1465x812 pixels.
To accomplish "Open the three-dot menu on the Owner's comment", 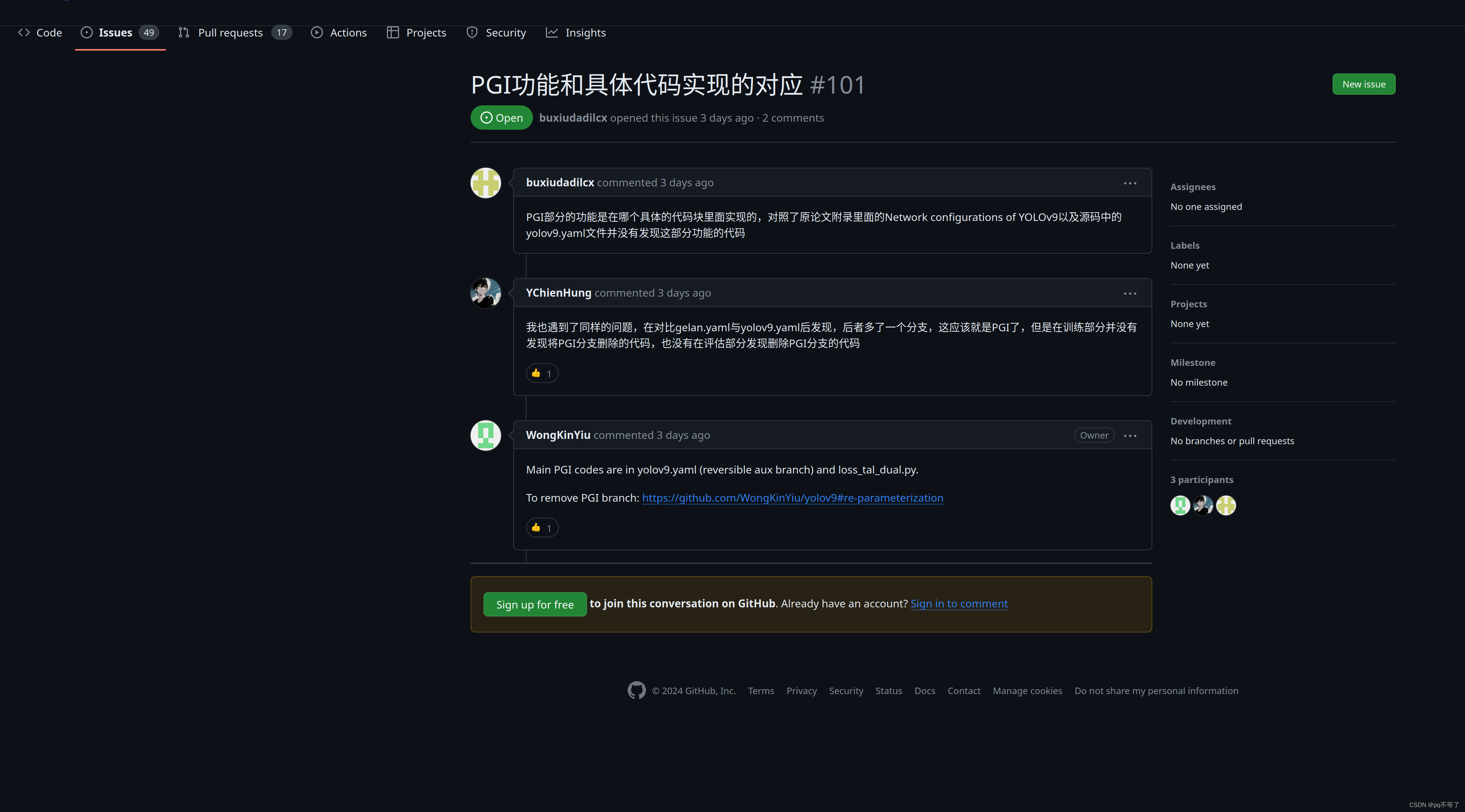I will pyautogui.click(x=1129, y=435).
